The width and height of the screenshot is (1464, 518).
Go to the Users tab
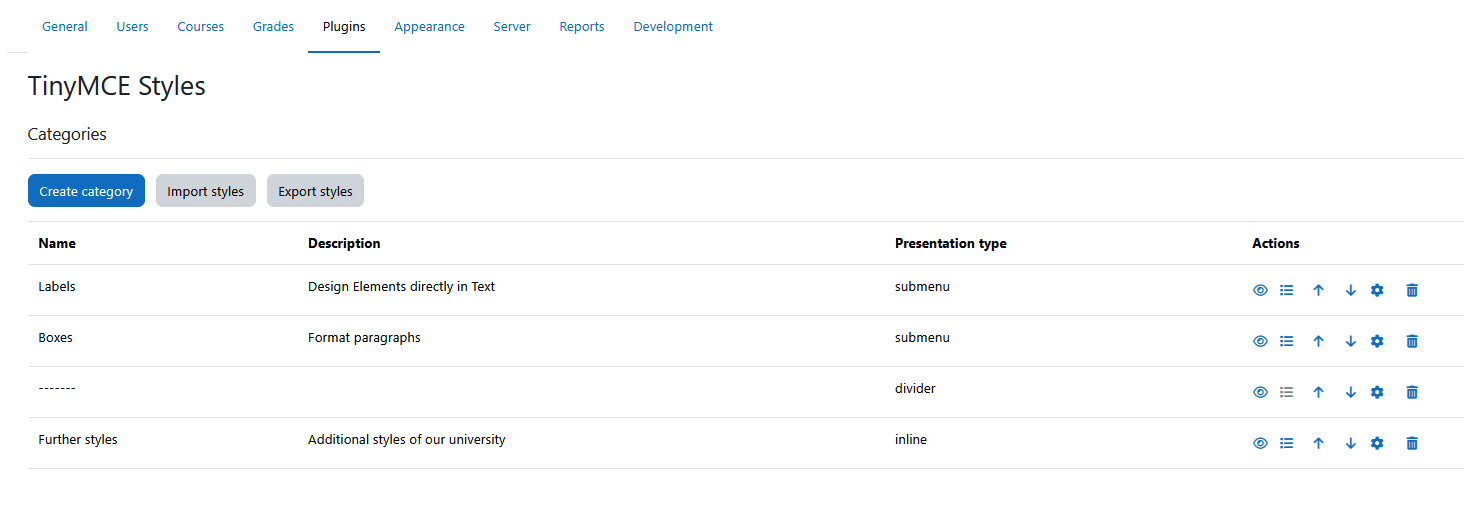132,27
